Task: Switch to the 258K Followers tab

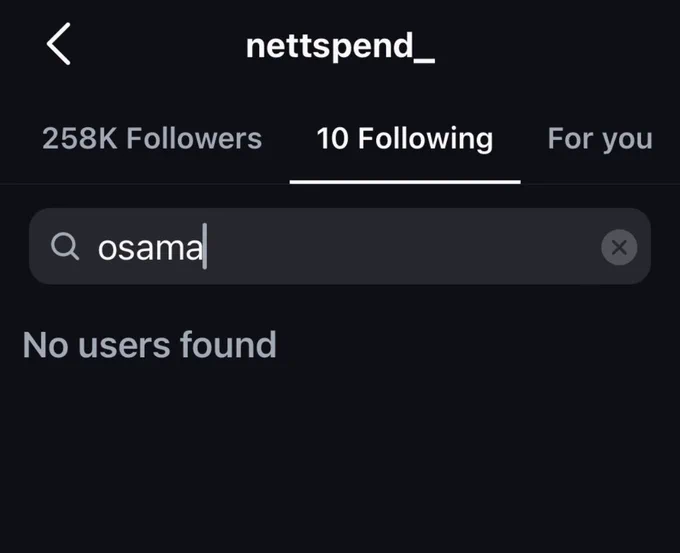Action: 152,139
